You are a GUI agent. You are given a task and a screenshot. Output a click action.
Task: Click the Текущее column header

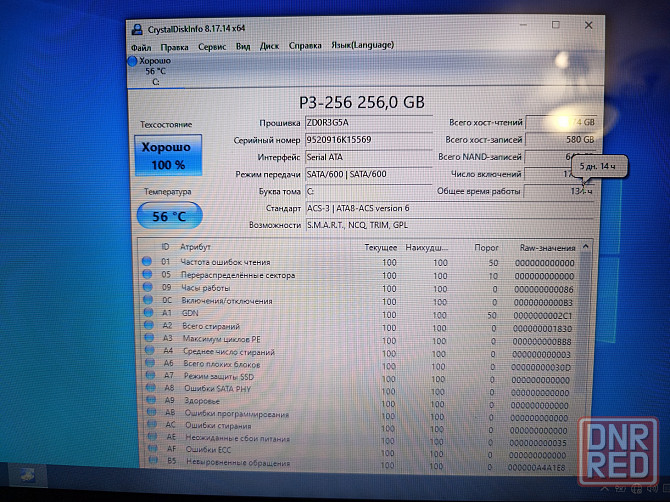coord(380,248)
